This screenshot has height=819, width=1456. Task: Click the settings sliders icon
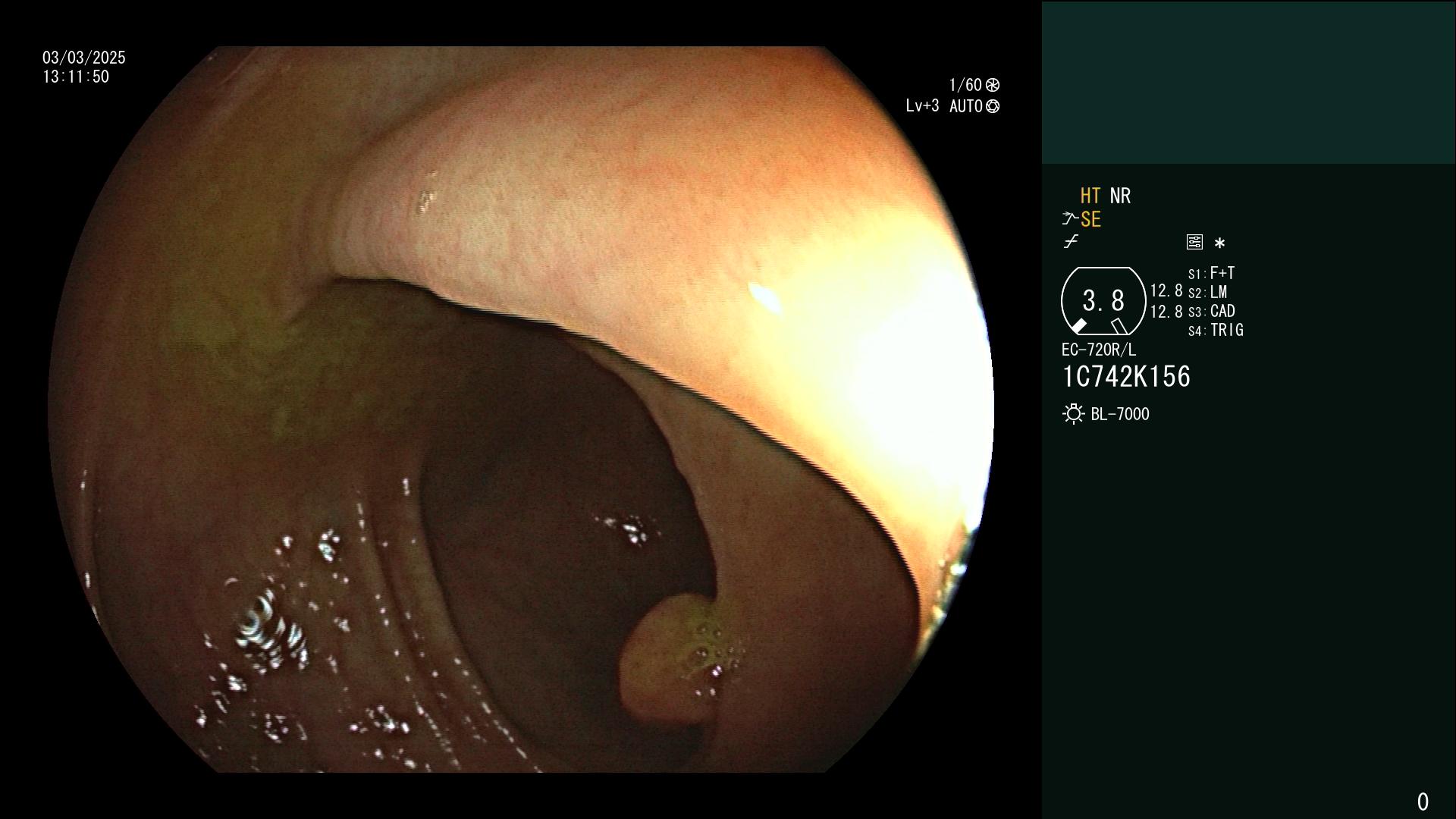[x=1194, y=242]
